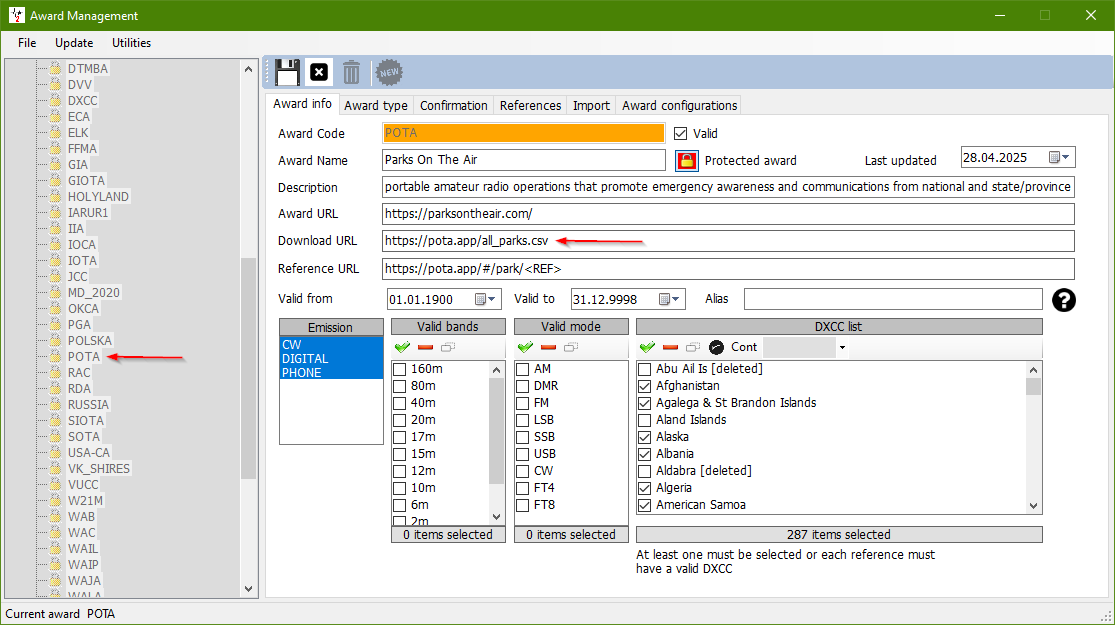1115x625 pixels.
Task: Select DIGITAL in the Emission list
Action: pos(331,358)
